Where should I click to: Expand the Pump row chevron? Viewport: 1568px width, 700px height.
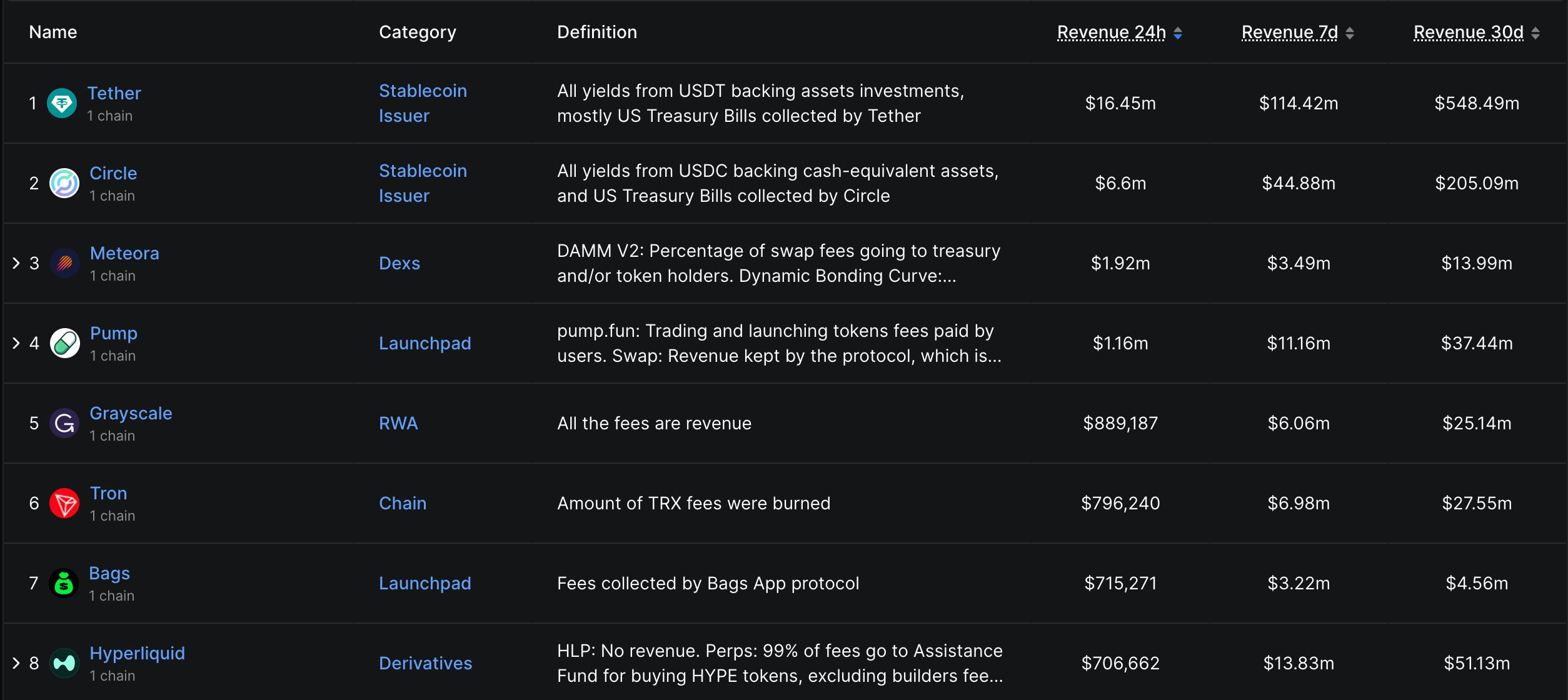point(16,343)
